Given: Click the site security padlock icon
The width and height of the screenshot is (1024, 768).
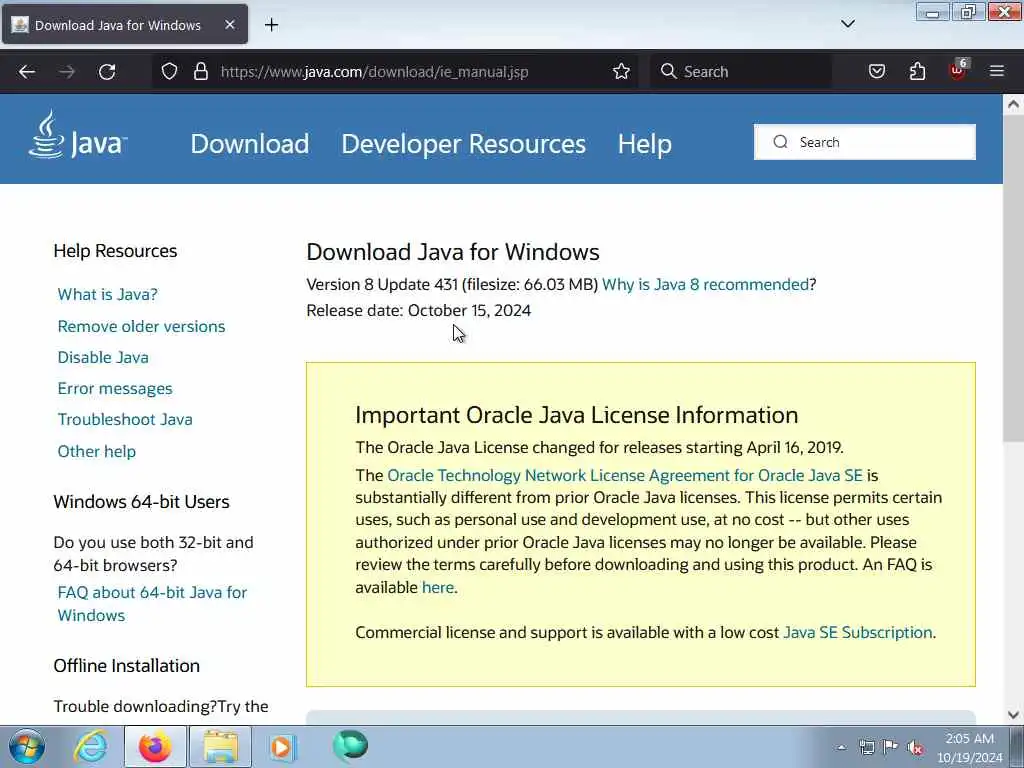Looking at the screenshot, I should [201, 72].
